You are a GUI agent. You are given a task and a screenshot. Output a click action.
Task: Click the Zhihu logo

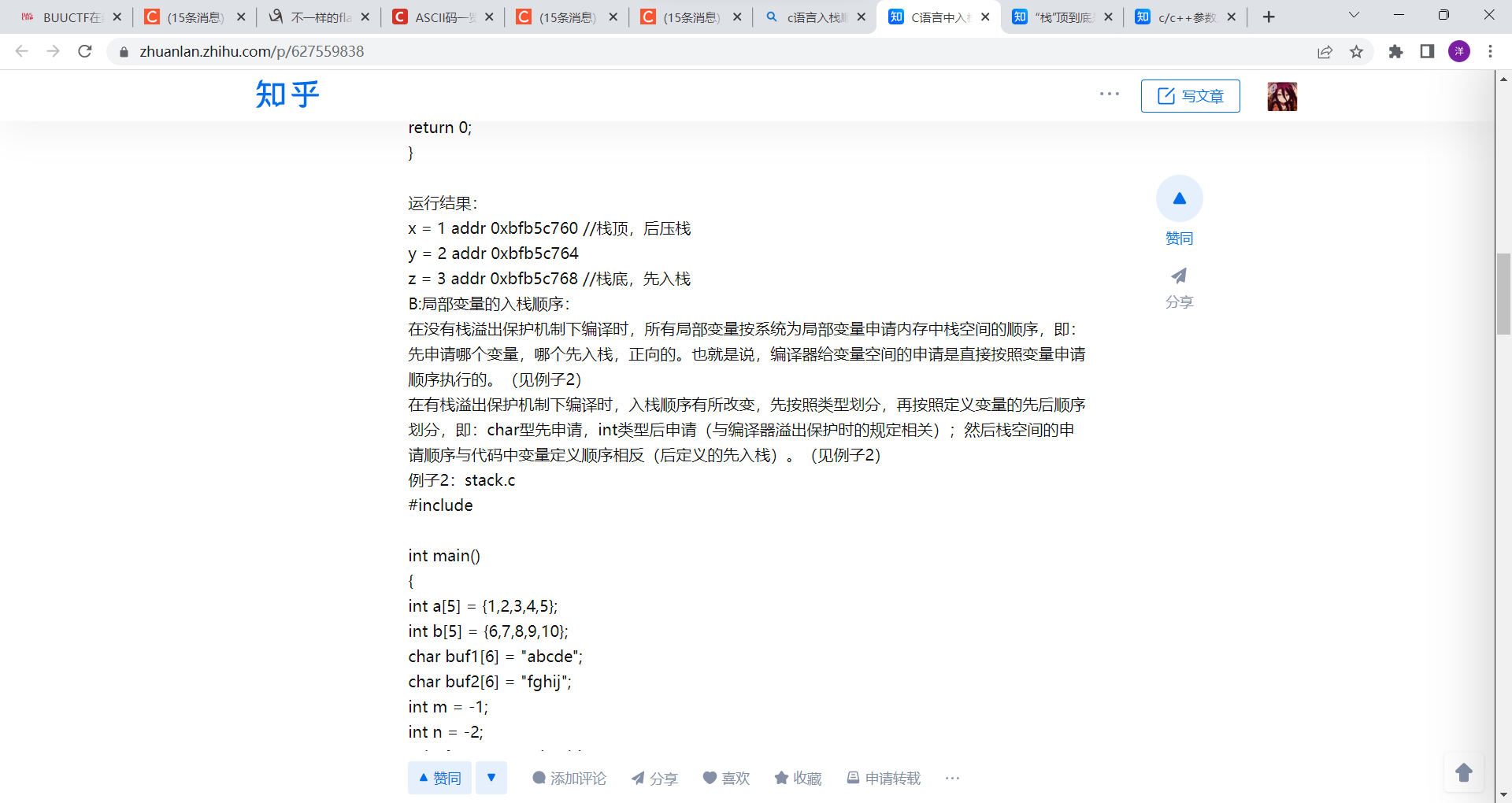pos(287,94)
